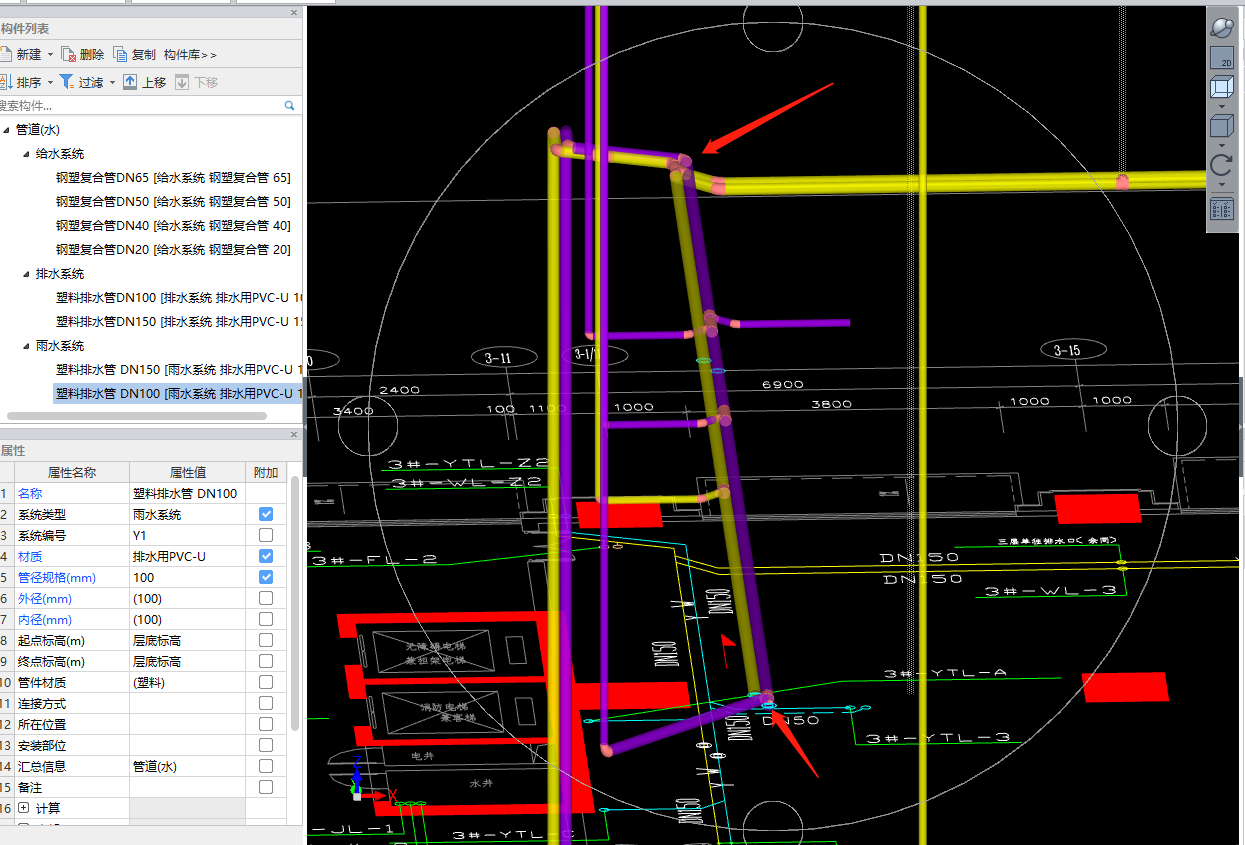Select 塑料排水管DN150 under 排水系统

[179, 322]
